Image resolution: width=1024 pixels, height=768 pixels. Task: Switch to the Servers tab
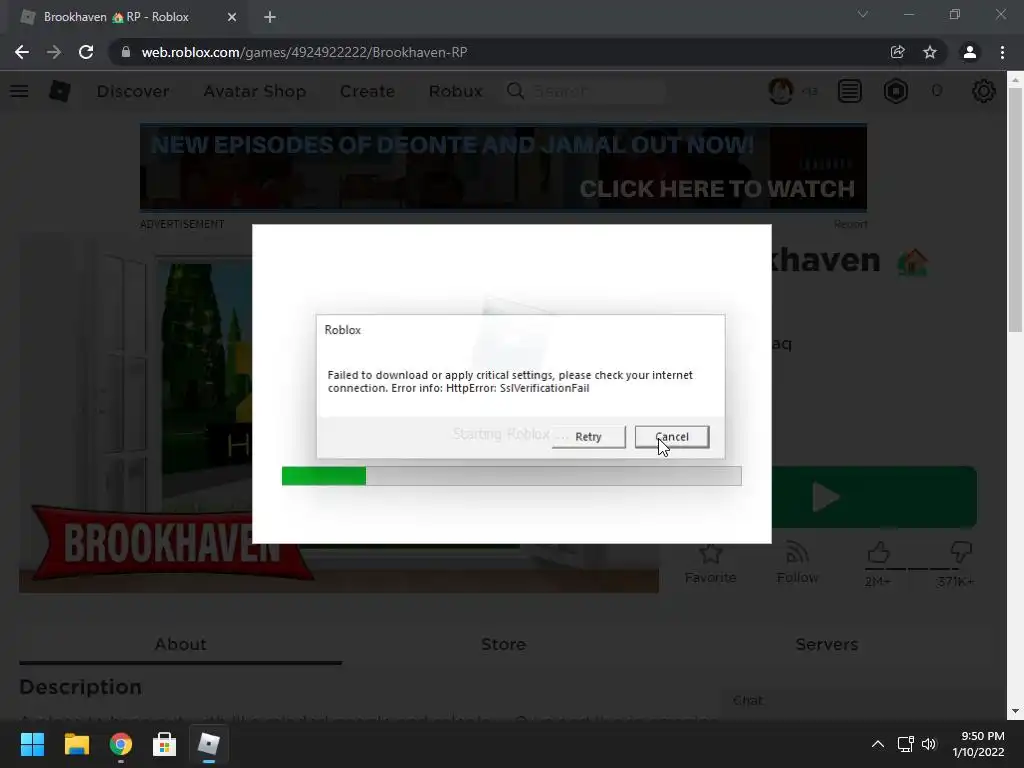click(x=827, y=645)
